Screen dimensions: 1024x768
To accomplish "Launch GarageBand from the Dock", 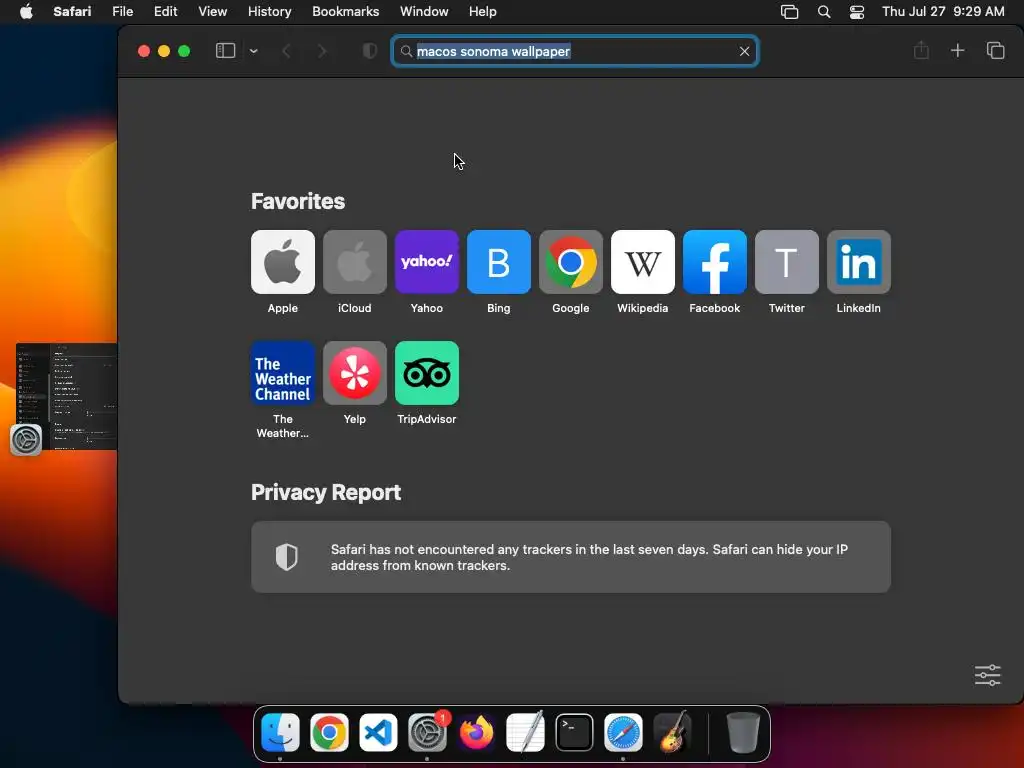I will point(672,732).
